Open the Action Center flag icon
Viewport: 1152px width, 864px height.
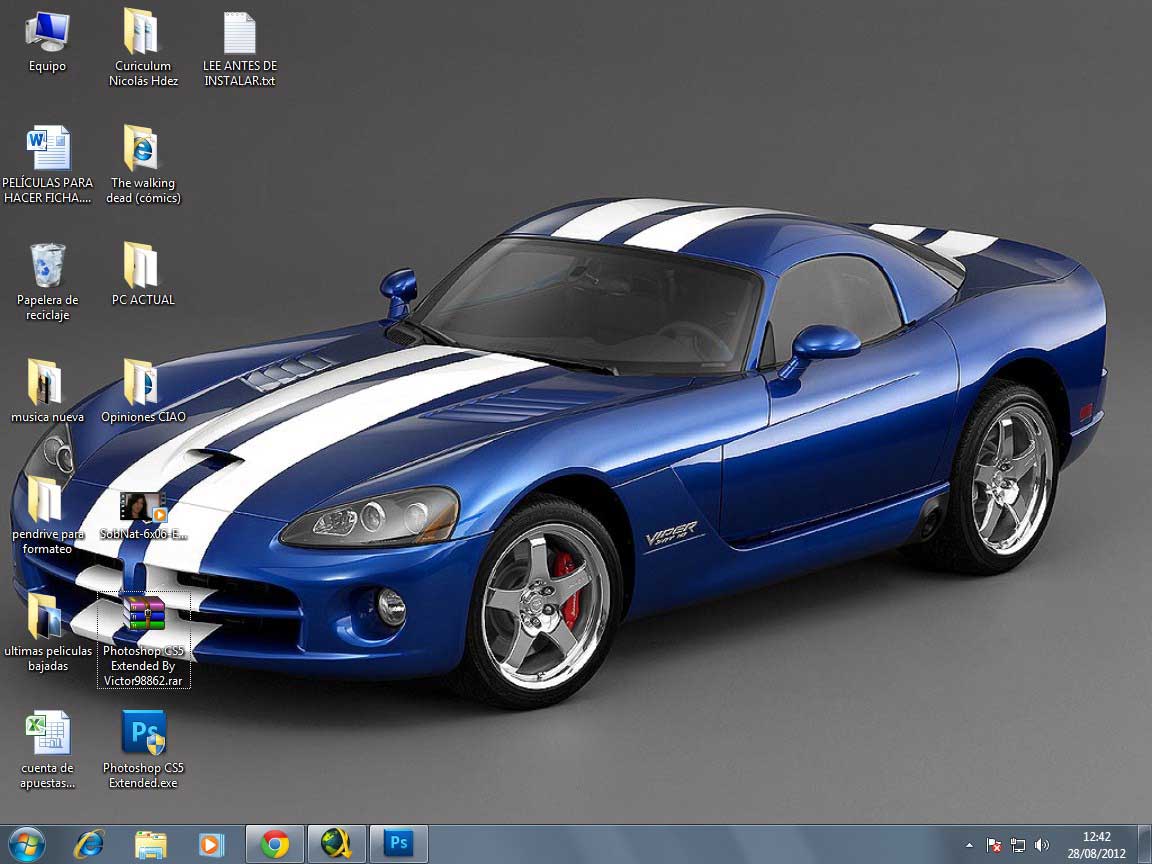(994, 845)
